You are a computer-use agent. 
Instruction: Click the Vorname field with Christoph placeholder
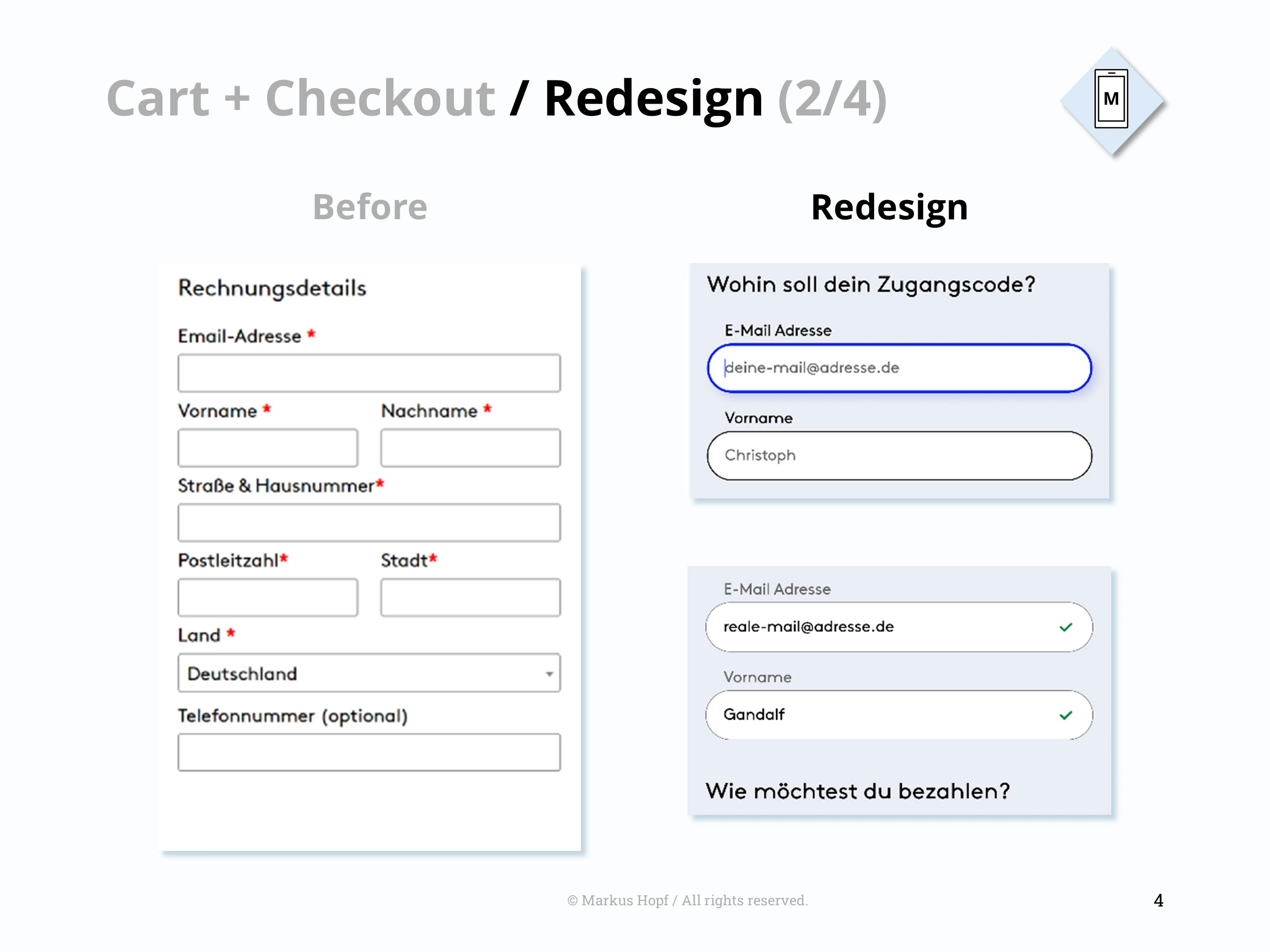click(899, 456)
